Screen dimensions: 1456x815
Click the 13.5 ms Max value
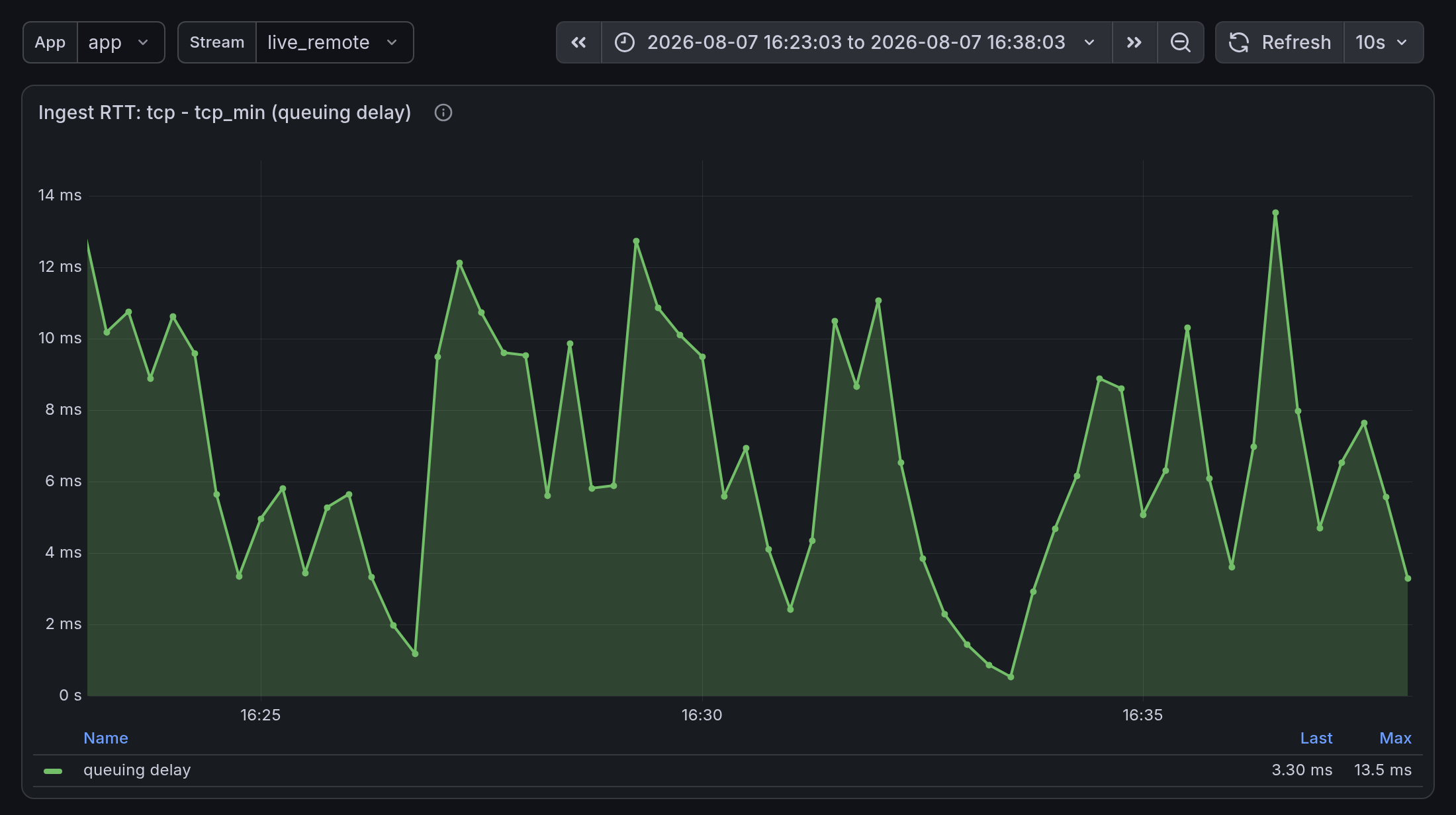coord(1383,770)
